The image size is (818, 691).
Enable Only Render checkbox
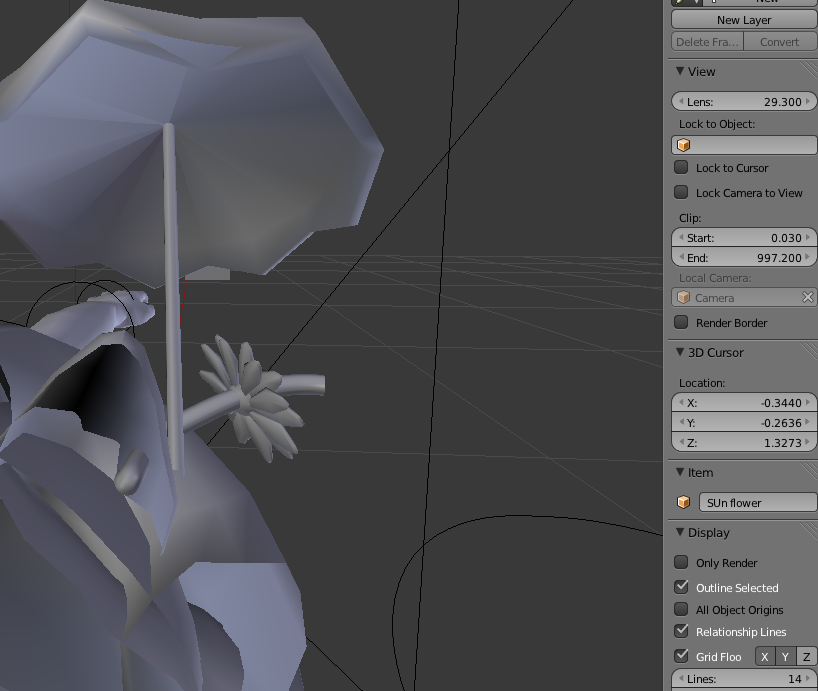point(681,562)
